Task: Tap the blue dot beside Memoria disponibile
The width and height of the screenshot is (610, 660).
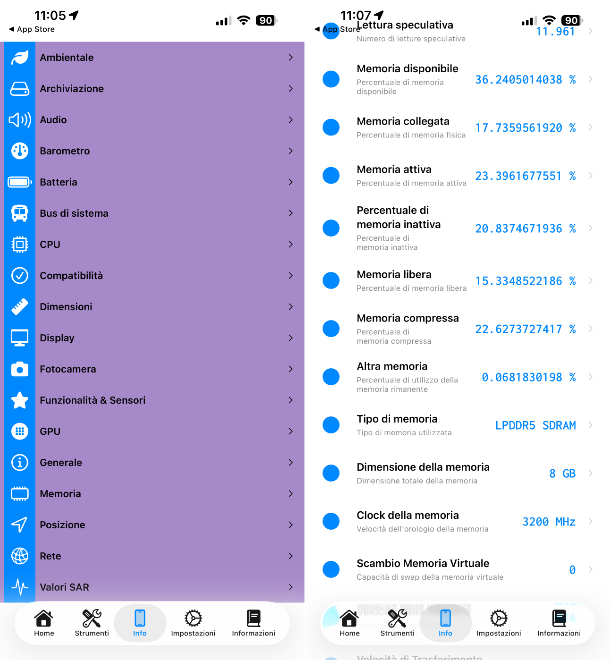Action: click(331, 79)
